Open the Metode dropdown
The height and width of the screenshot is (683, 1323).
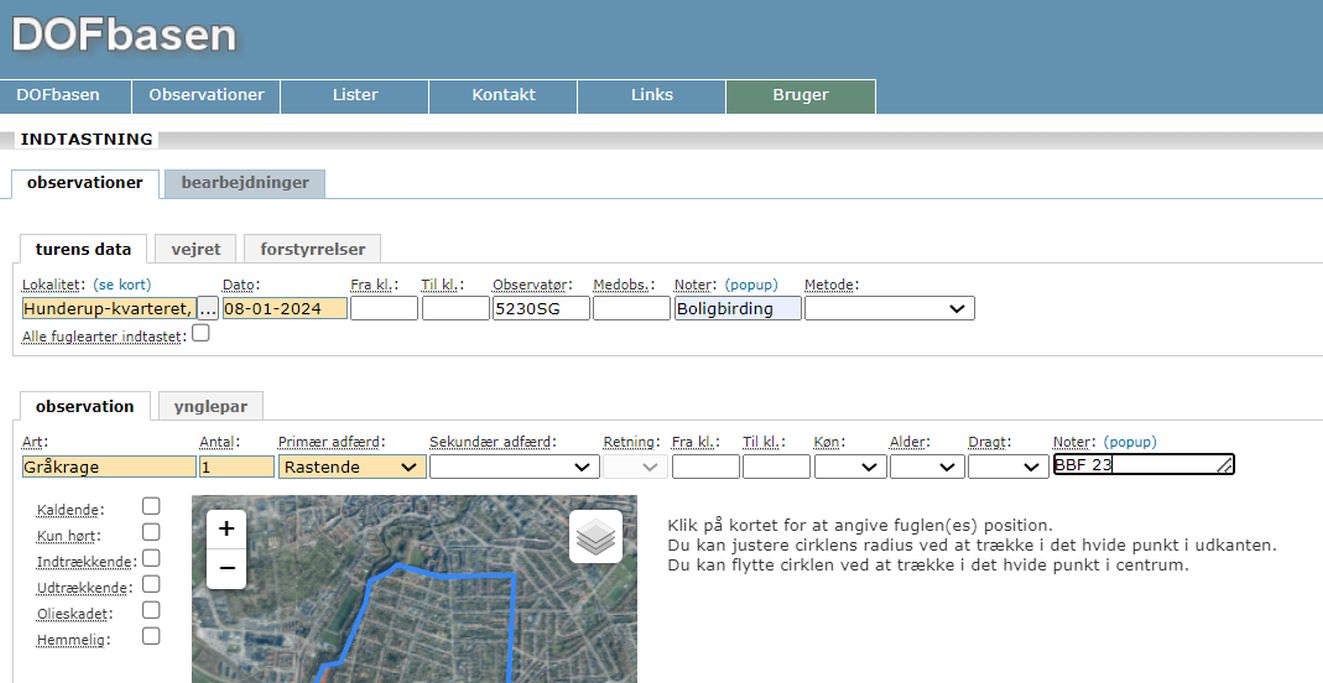click(x=889, y=308)
